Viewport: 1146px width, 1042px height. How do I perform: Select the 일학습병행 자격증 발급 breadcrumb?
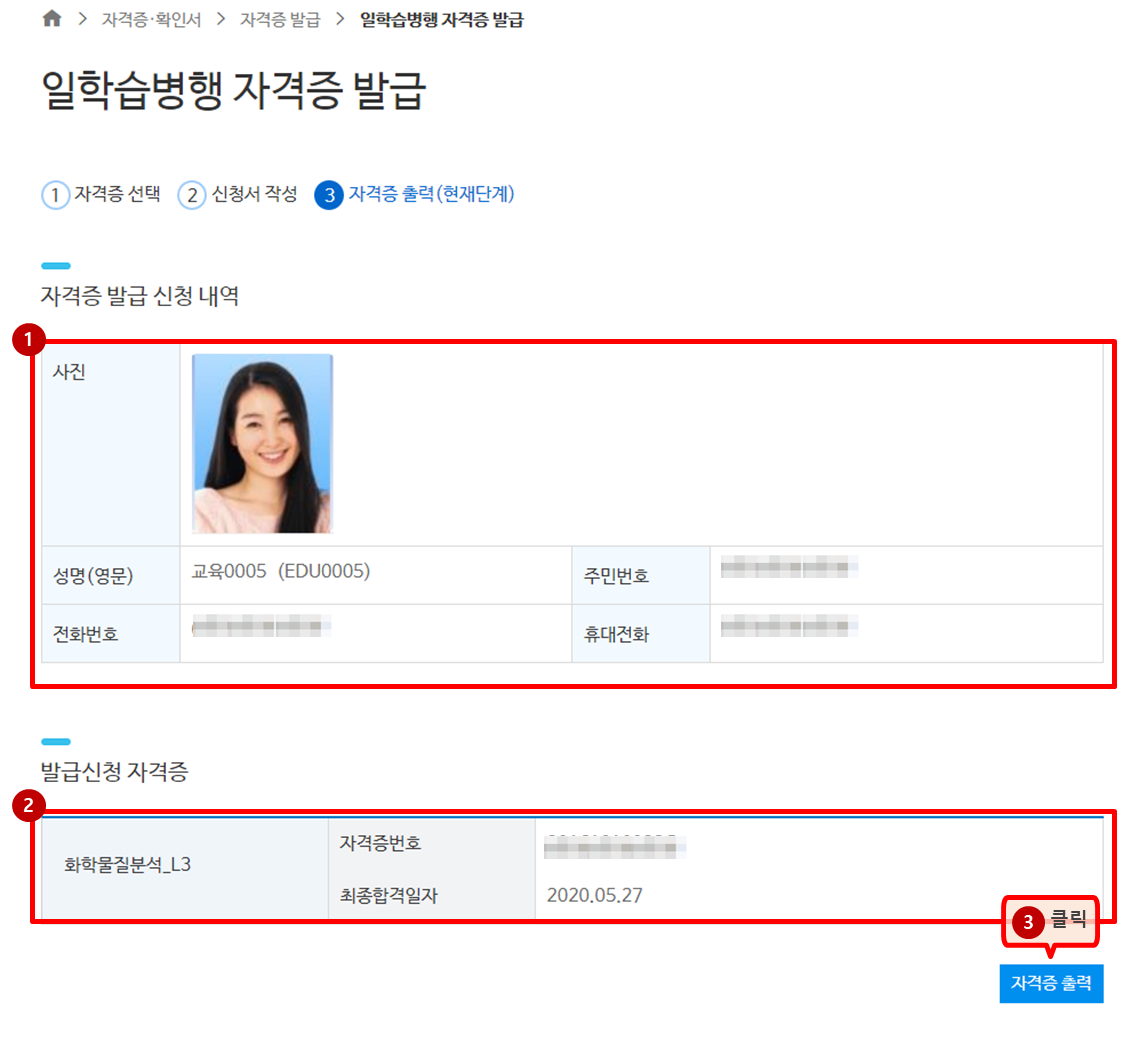pyautogui.click(x=441, y=20)
